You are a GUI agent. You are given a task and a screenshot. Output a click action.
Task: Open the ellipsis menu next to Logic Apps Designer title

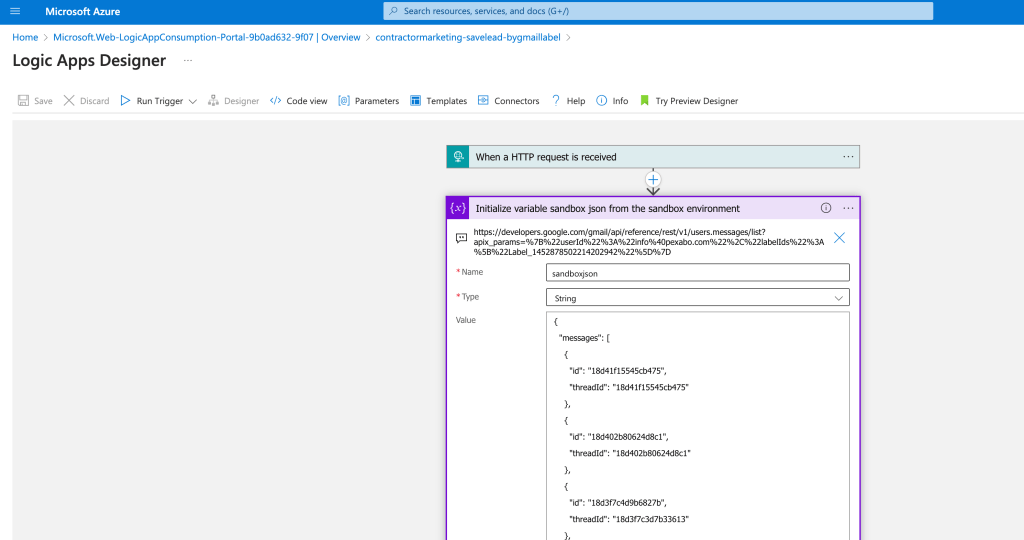coord(188,61)
